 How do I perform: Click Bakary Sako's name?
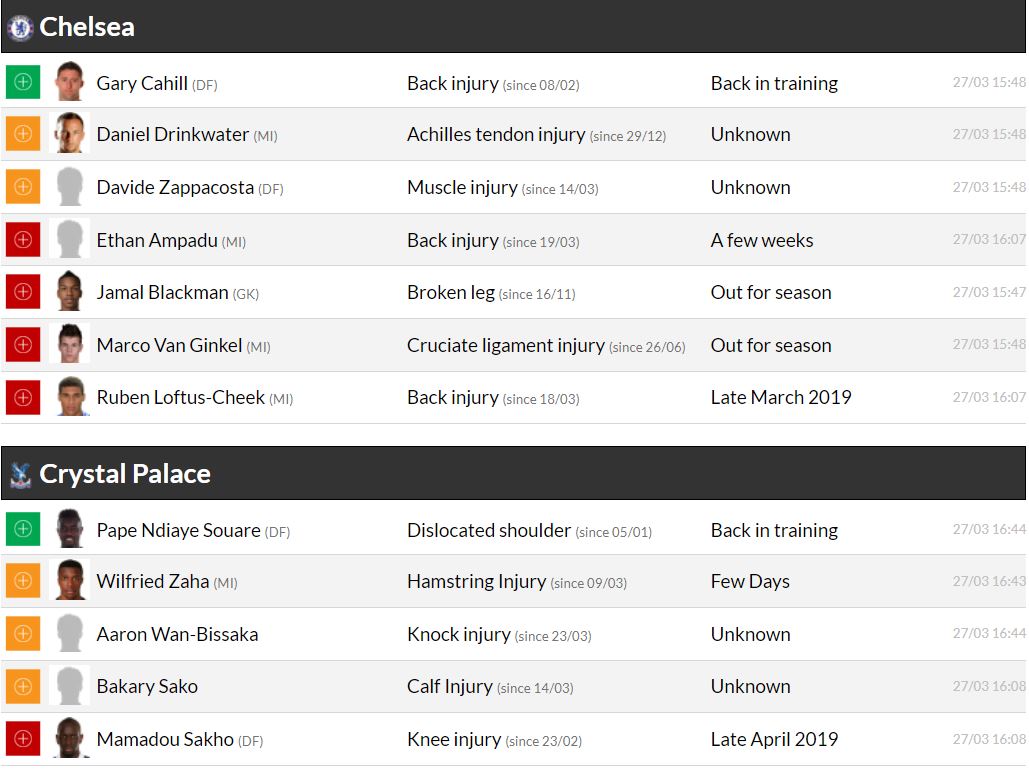pos(147,686)
